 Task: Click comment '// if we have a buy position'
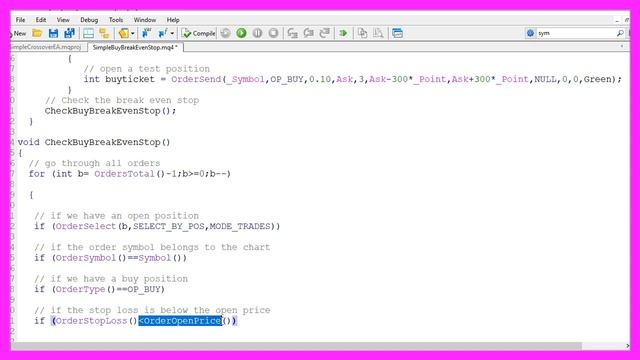coord(111,278)
